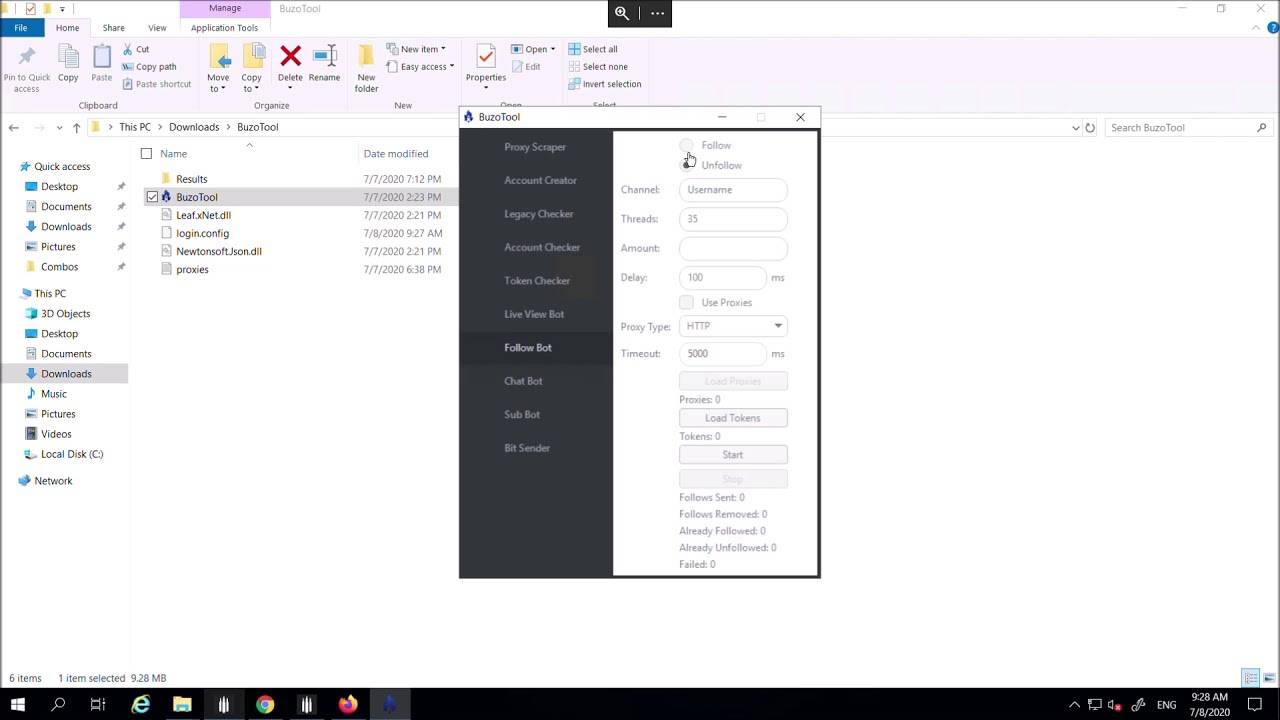This screenshot has height=720, width=1280.
Task: Select the Unfollow radio button
Action: point(686,165)
